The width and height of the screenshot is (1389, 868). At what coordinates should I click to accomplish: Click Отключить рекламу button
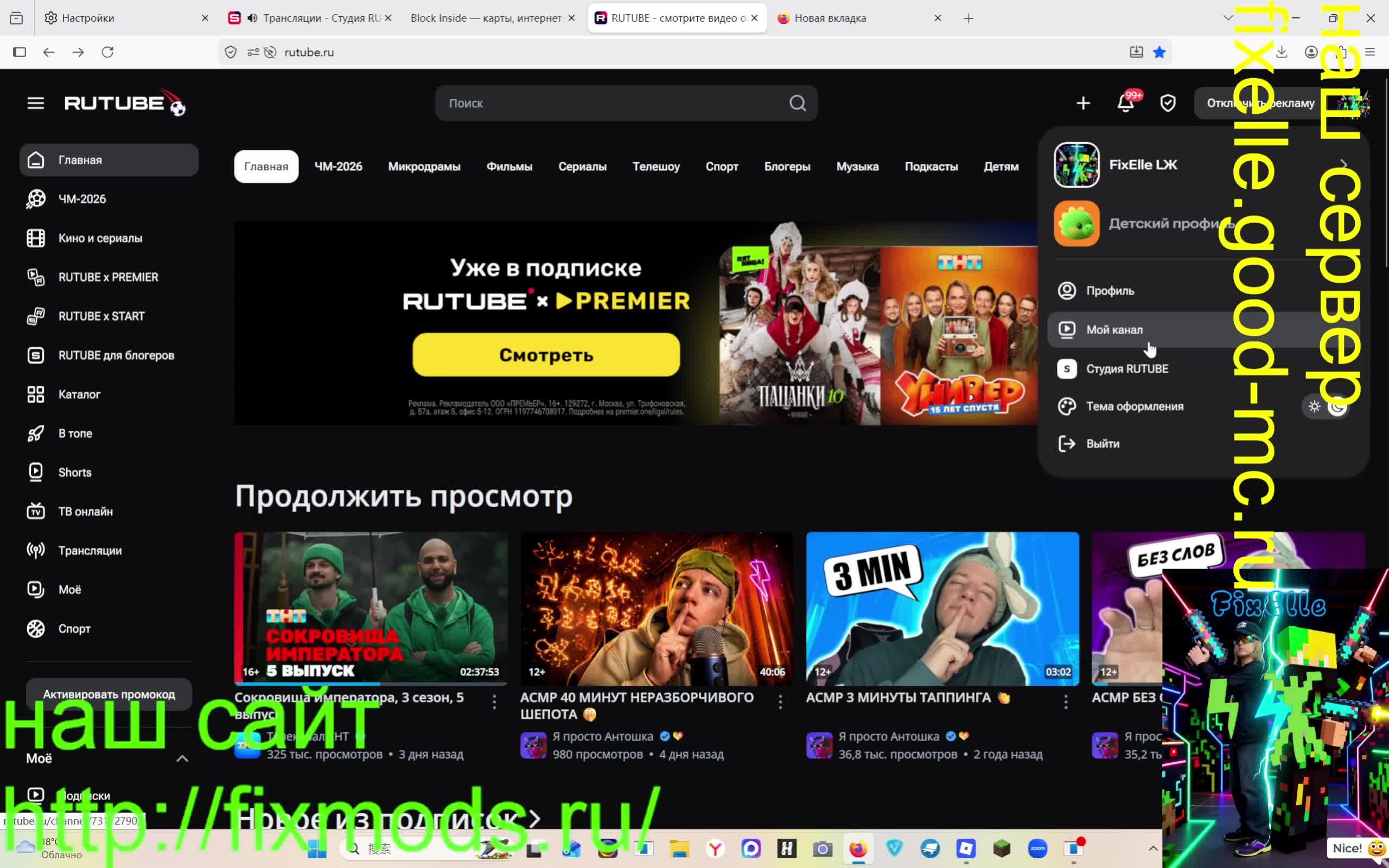(x=1260, y=103)
